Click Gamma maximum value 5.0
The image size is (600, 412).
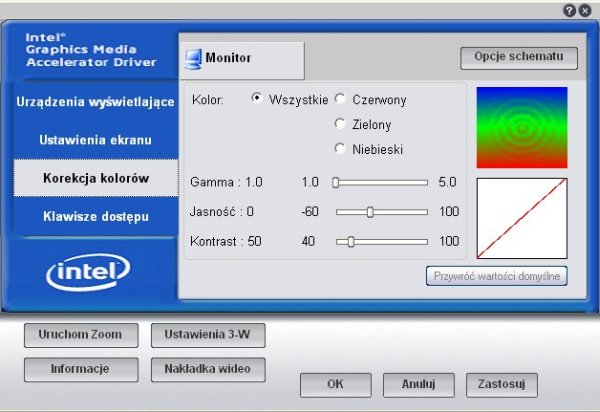pyautogui.click(x=447, y=182)
